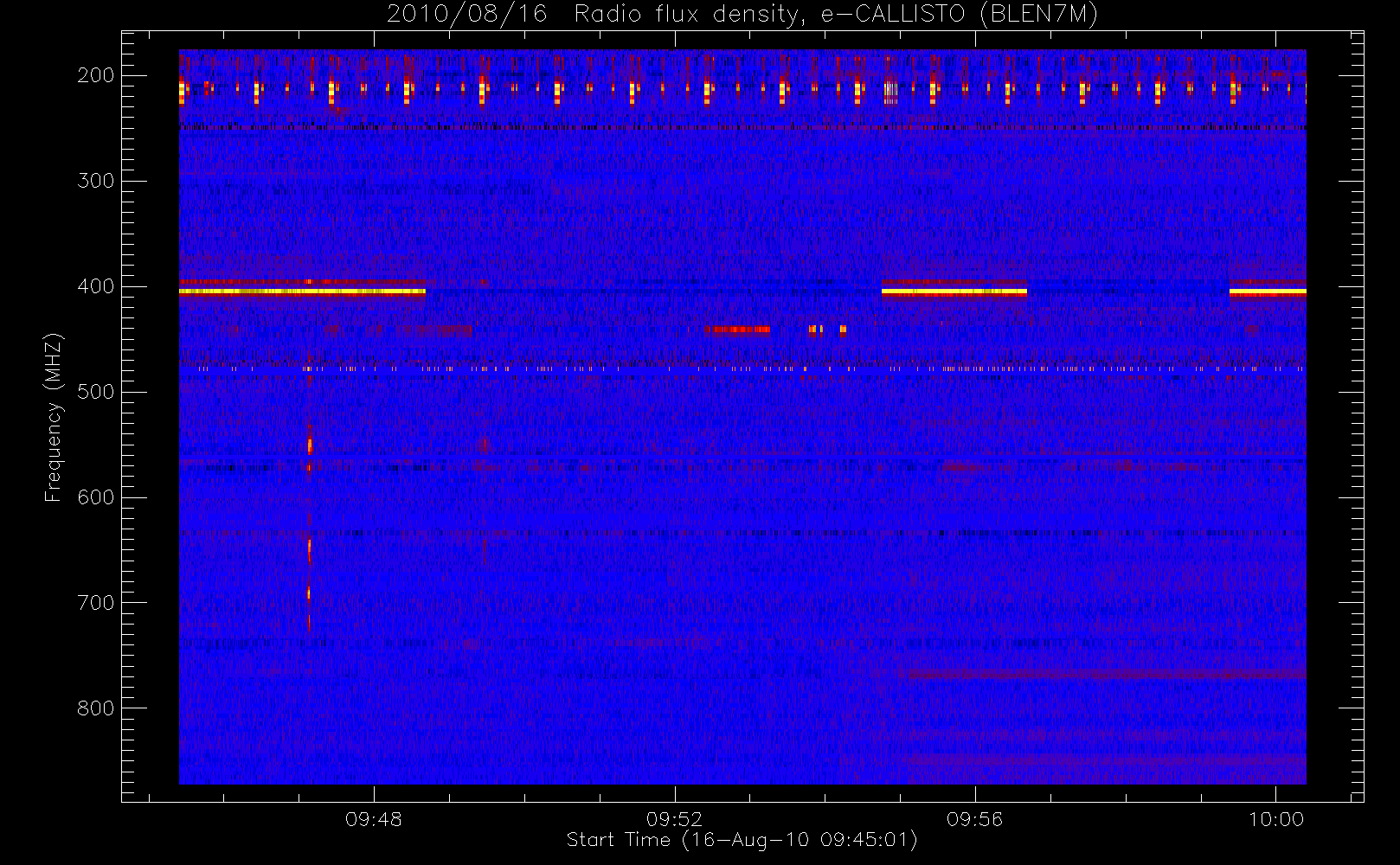Inspect the vertical burst streak near 09:47 at 520 MHz
Image resolution: width=1400 pixels, height=865 pixels.
click(x=309, y=439)
